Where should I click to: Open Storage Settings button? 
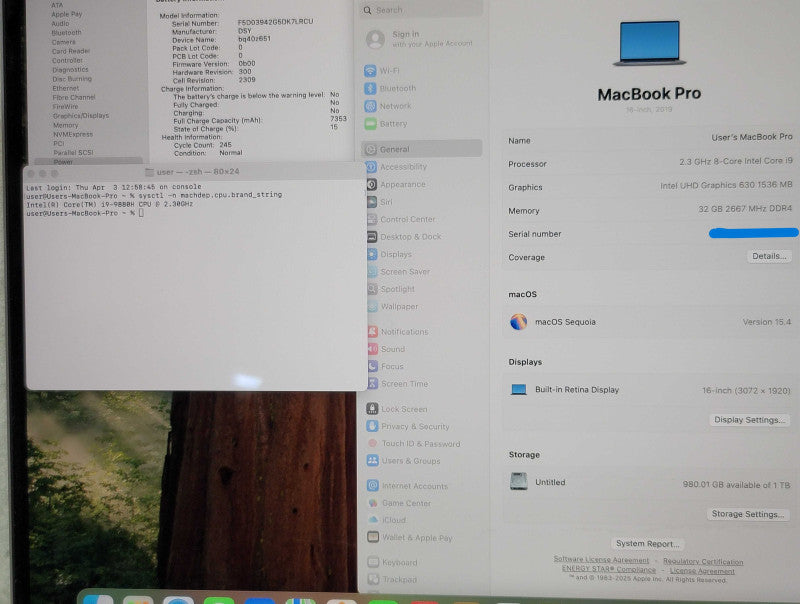(748, 514)
